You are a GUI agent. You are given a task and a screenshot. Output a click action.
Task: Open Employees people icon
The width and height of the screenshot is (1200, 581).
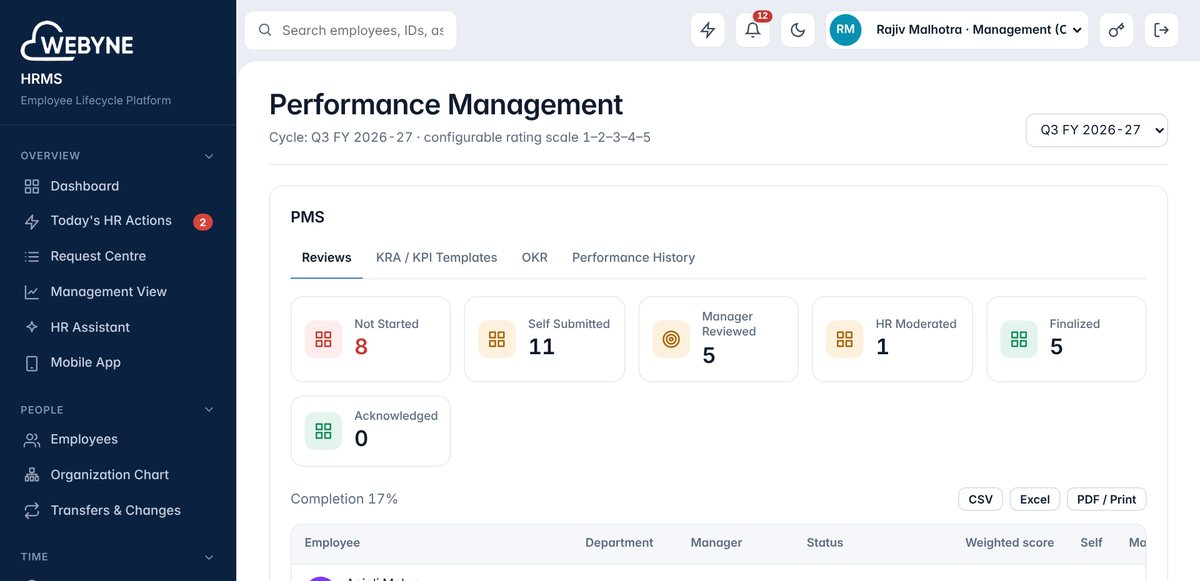pyautogui.click(x=32, y=440)
